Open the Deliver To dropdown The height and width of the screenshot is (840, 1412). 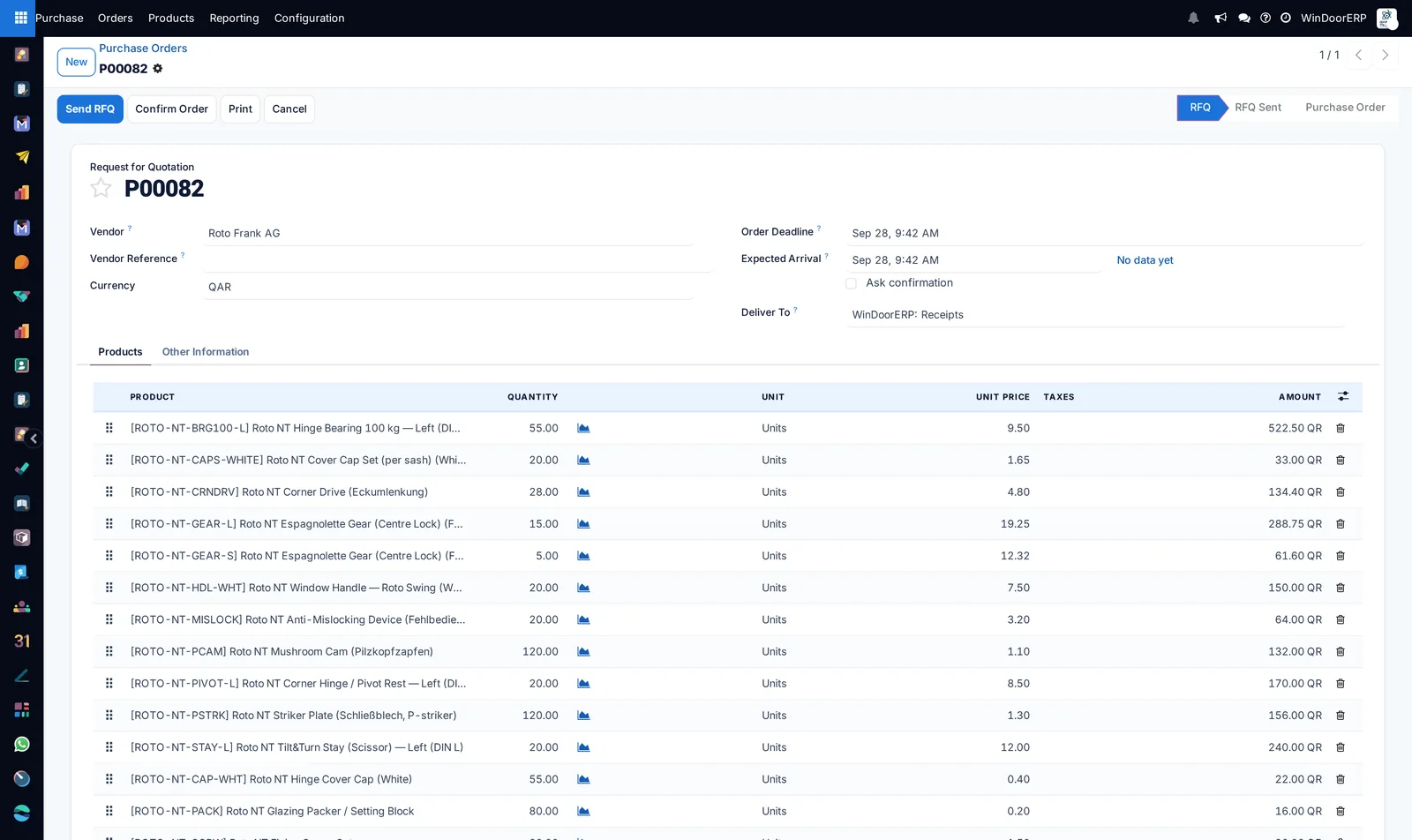(1095, 315)
